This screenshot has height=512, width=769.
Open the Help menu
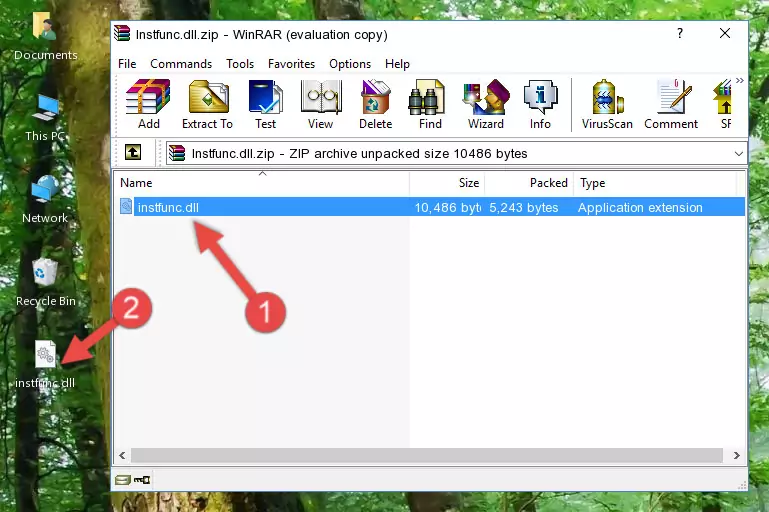[x=397, y=64]
